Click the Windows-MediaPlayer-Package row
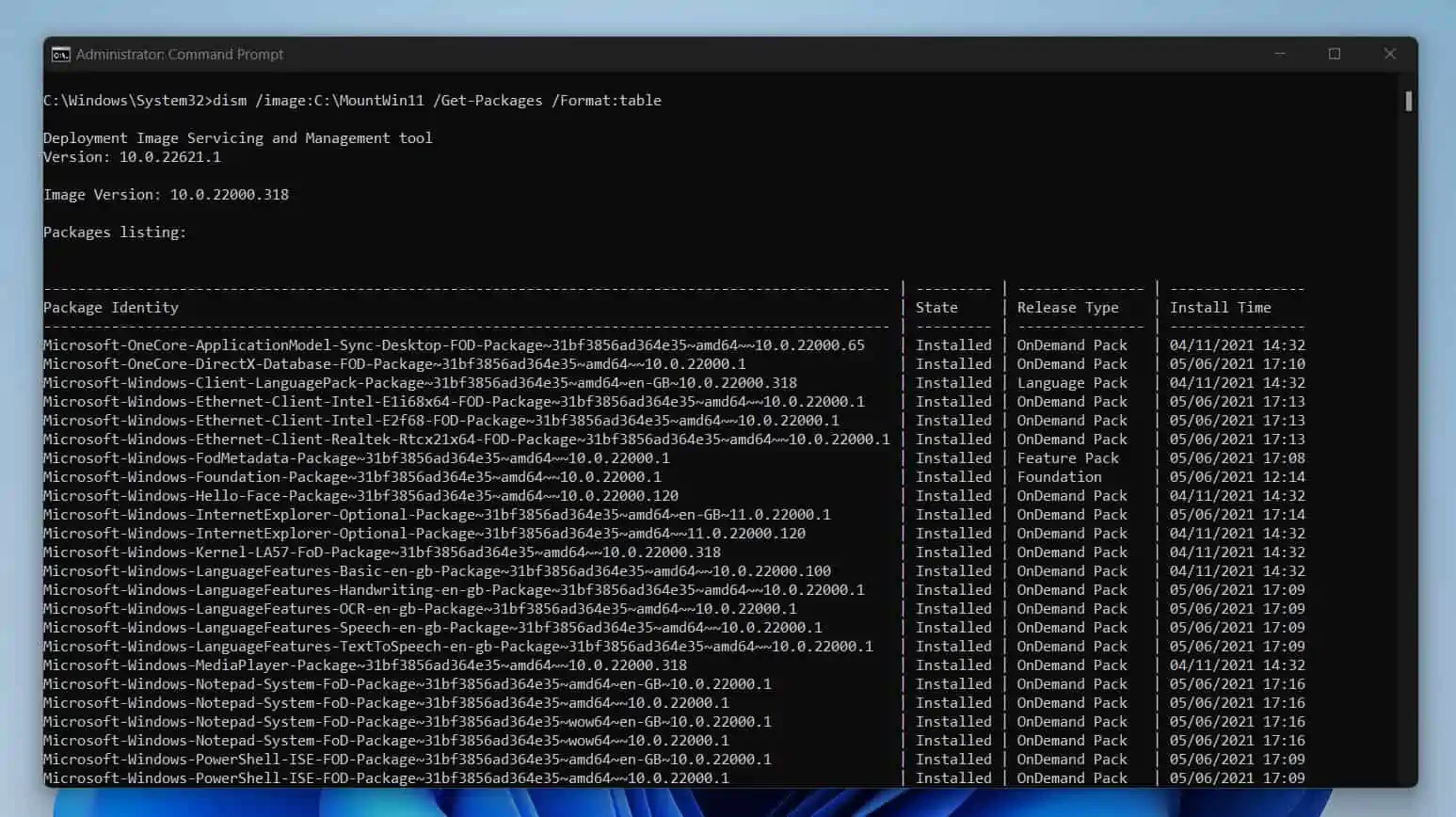Image resolution: width=1456 pixels, height=817 pixels. point(674,665)
